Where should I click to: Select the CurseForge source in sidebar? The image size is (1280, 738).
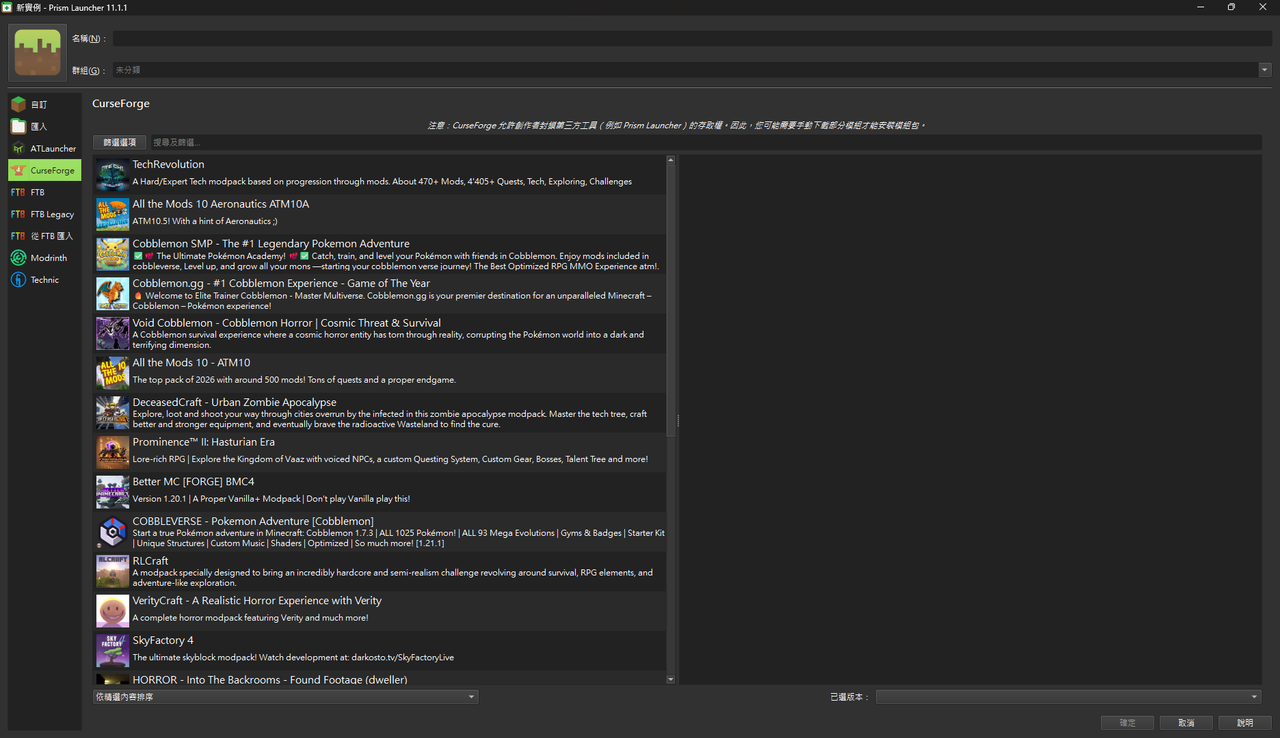[44, 170]
